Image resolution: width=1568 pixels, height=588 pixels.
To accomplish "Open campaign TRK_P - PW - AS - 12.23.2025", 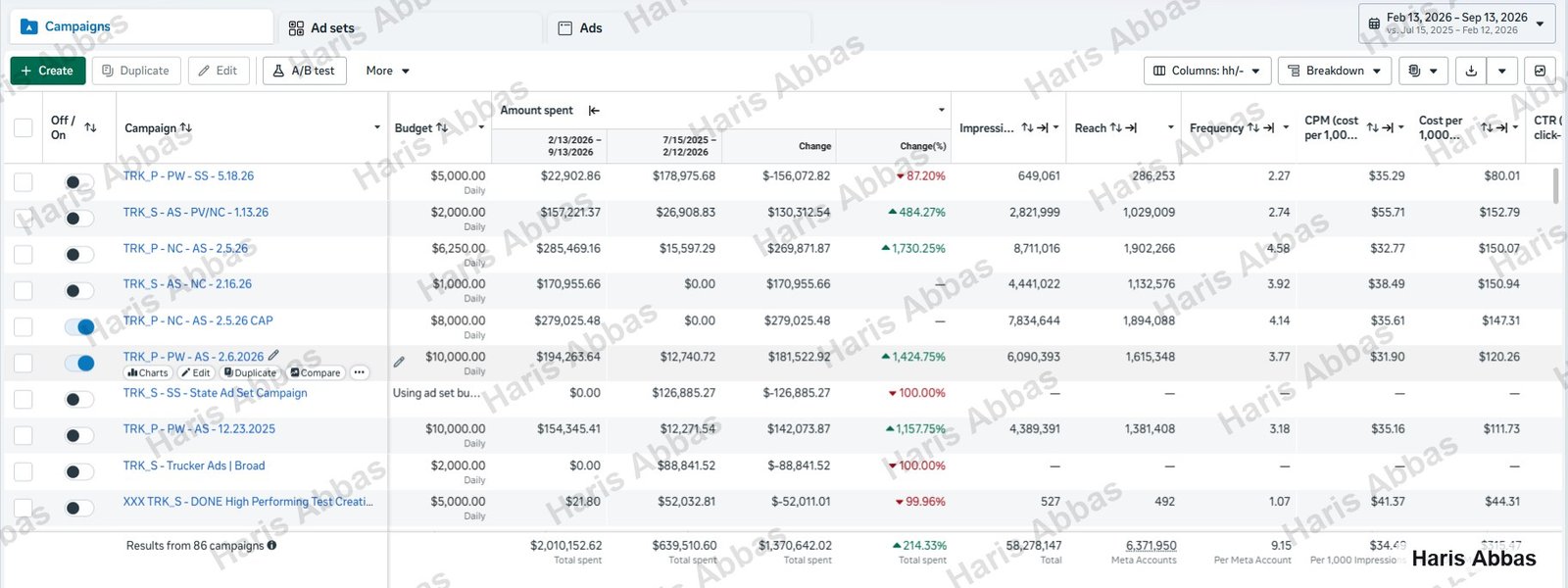I will click(x=199, y=429).
